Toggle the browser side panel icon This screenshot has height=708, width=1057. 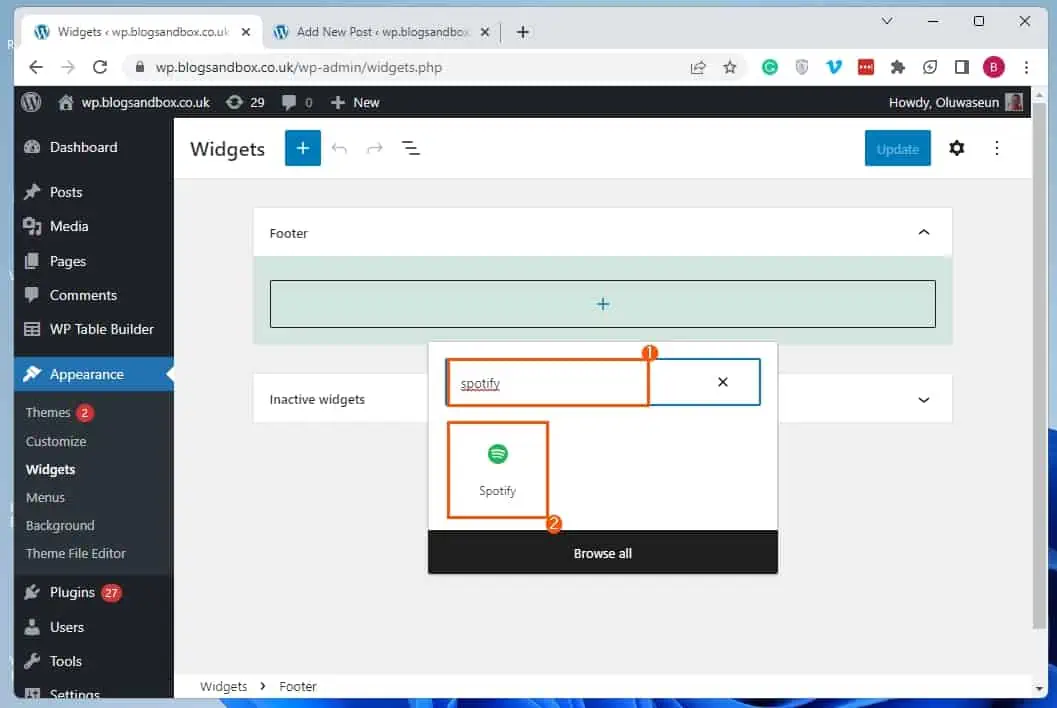tap(961, 67)
